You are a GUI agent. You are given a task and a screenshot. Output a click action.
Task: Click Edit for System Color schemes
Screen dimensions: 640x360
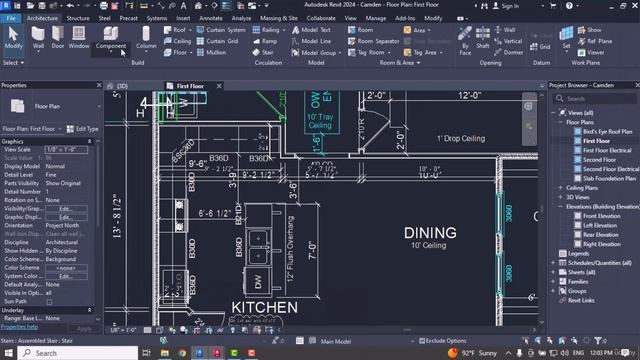[x=66, y=276]
